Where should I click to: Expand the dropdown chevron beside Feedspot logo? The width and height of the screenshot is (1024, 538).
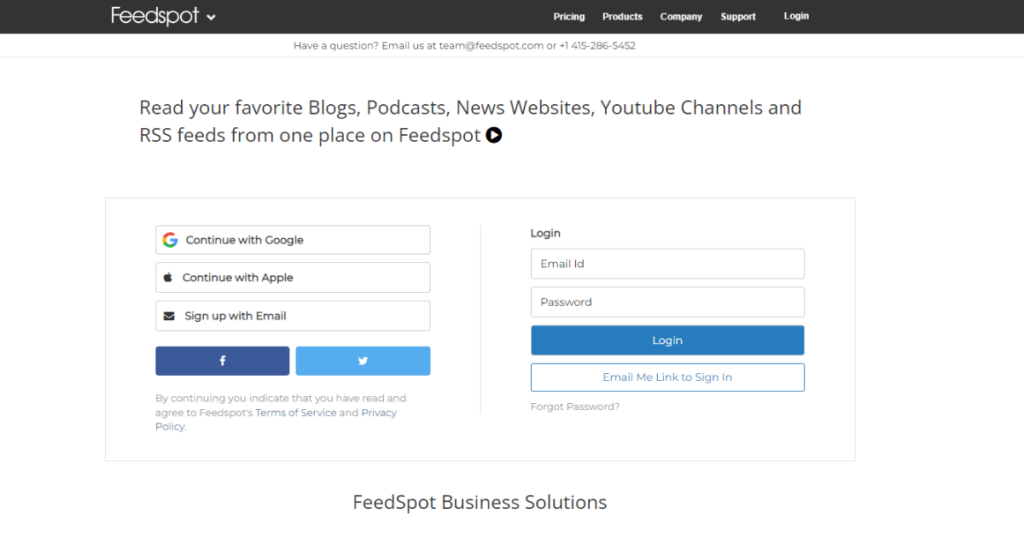click(x=211, y=18)
